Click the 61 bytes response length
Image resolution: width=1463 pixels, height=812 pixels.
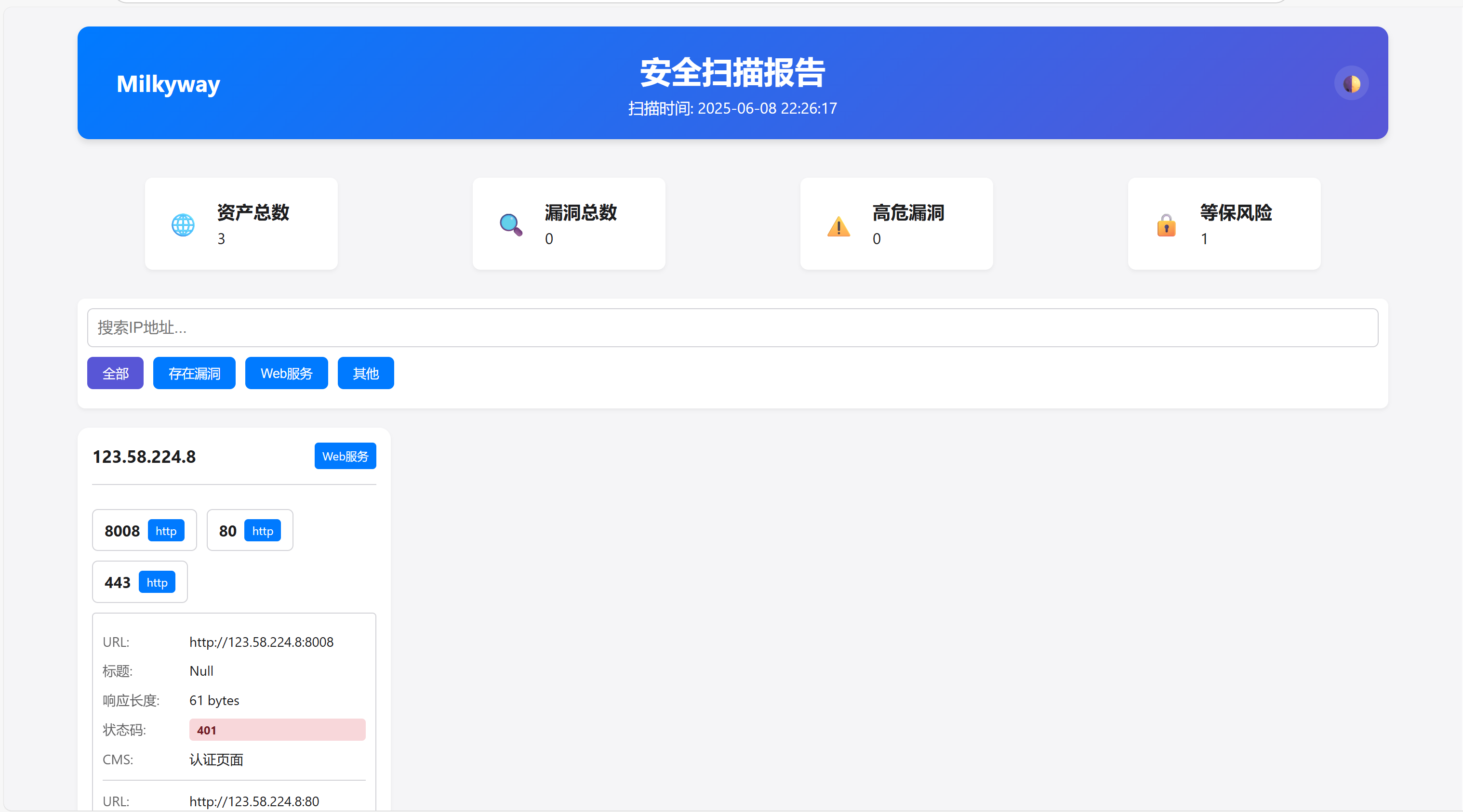214,700
